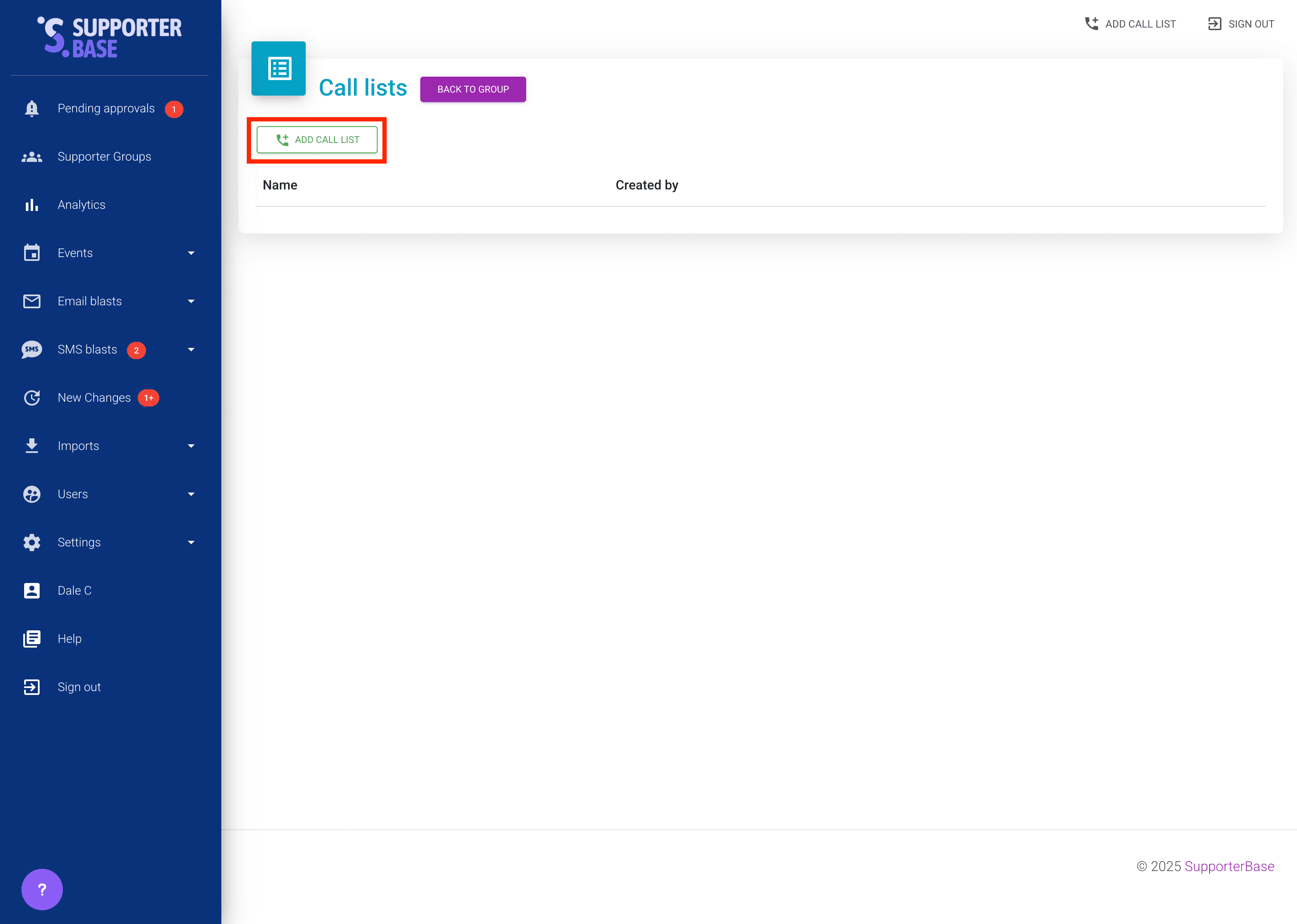
Task: Open the SupporterBase footer link
Action: 1229,867
